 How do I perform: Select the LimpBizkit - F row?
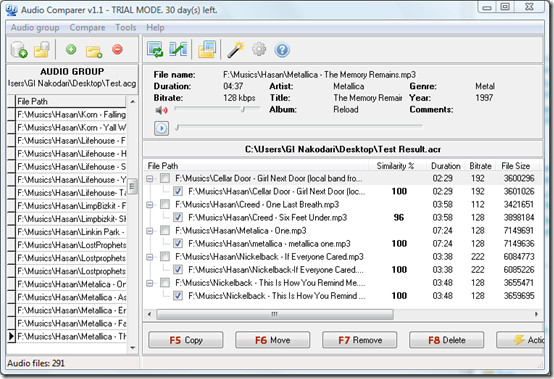tap(71, 206)
